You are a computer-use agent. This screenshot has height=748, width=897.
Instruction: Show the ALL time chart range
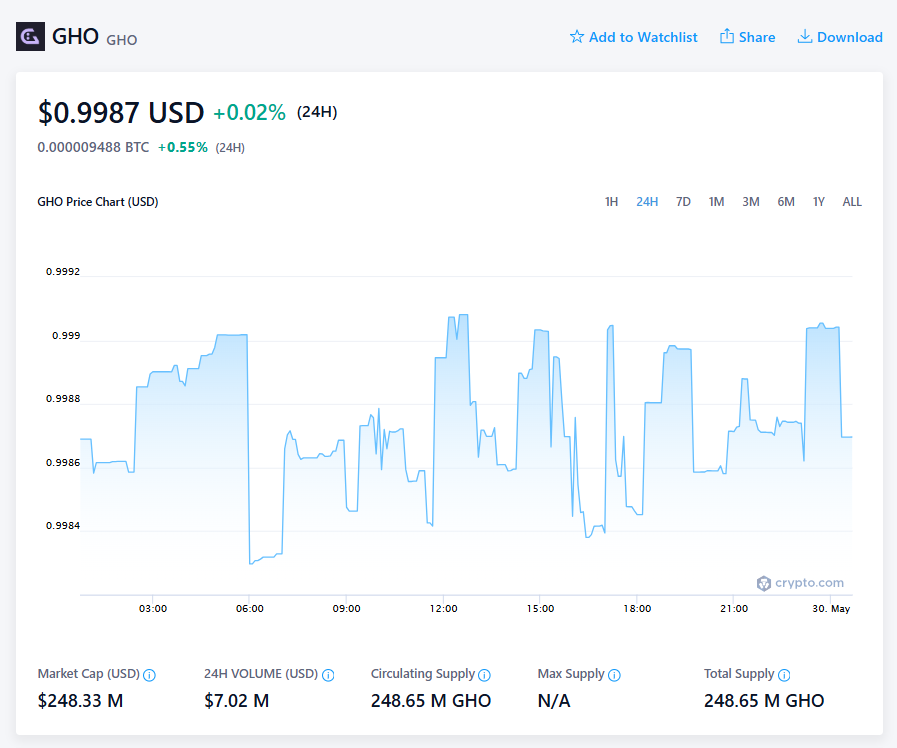click(x=852, y=202)
